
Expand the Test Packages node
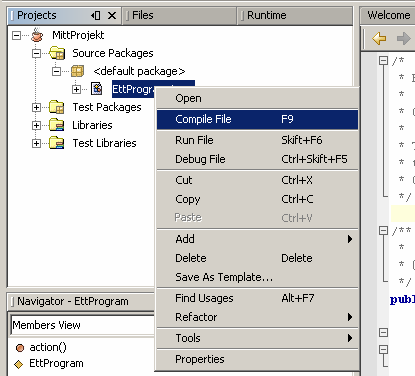[x=36, y=107]
